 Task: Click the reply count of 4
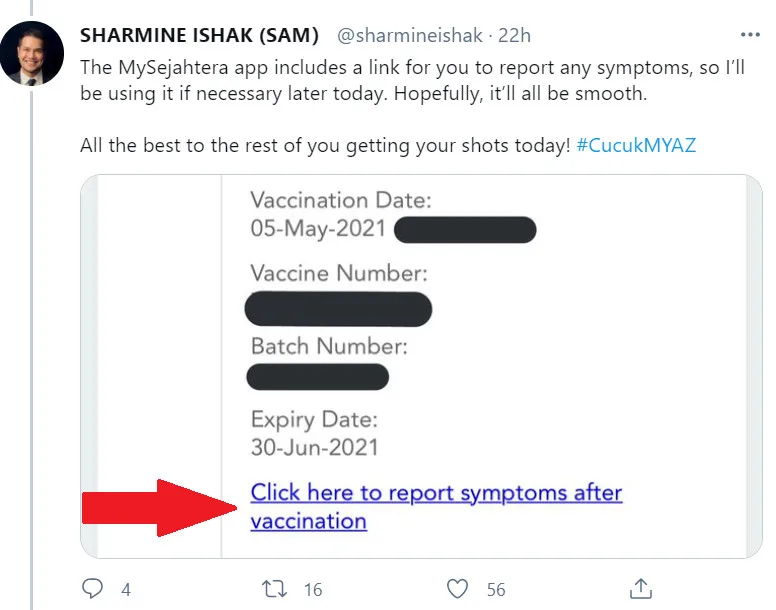(x=126, y=590)
